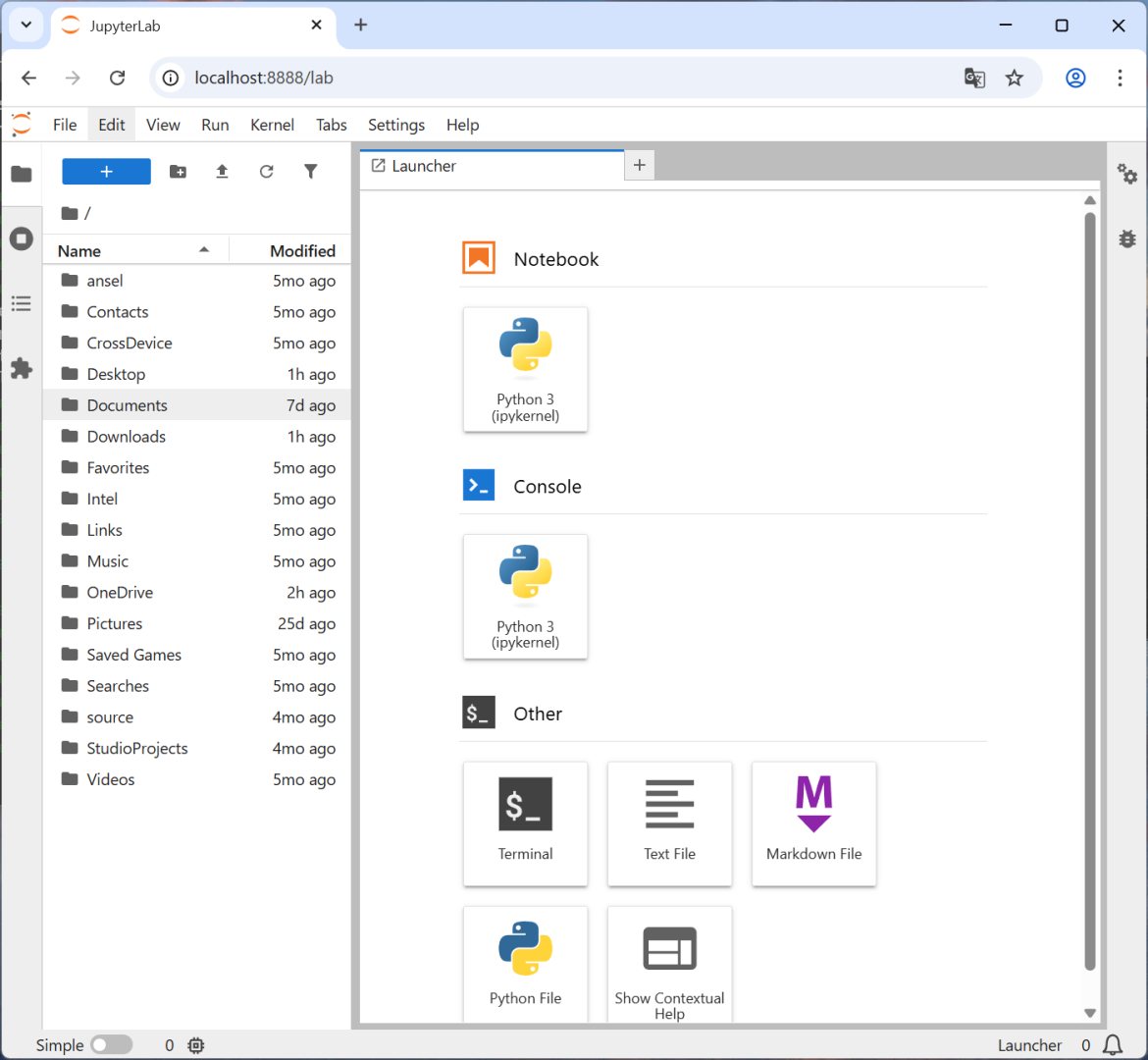This screenshot has width=1148, height=1060.
Task: Open the Debugger bug icon
Action: point(1126,238)
